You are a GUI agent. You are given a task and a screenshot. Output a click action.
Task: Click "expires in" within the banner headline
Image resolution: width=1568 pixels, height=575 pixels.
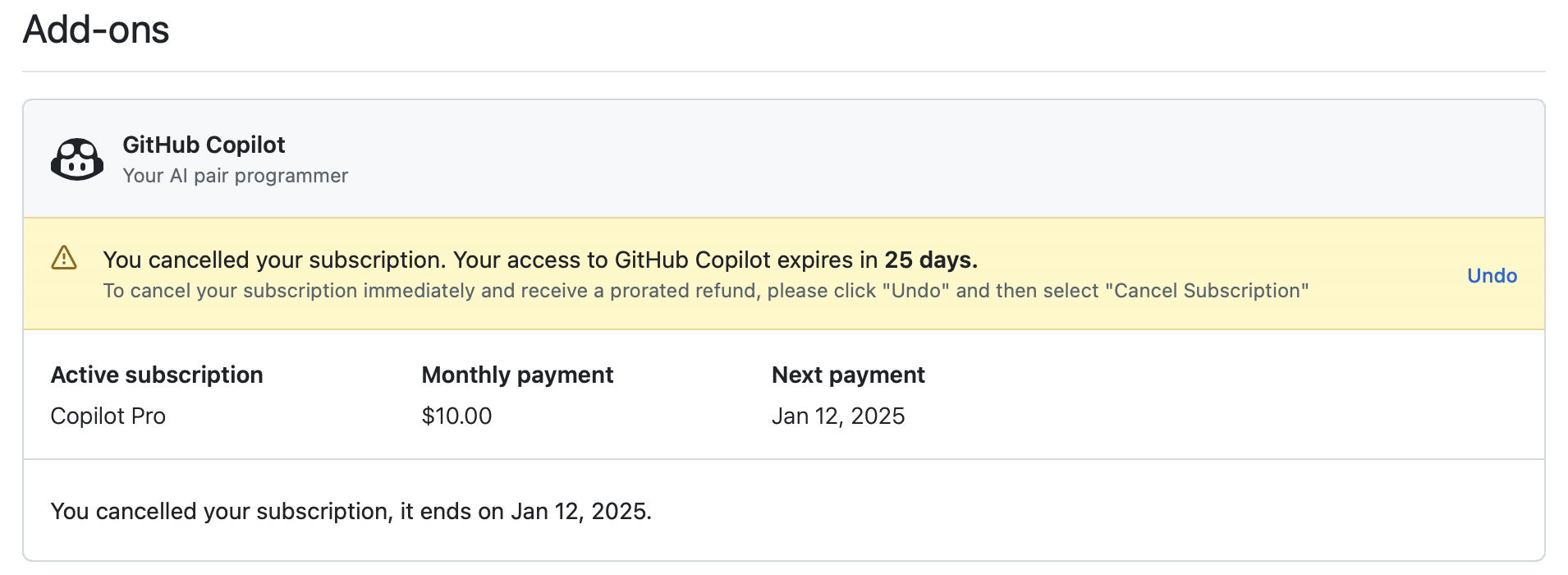[x=828, y=260]
